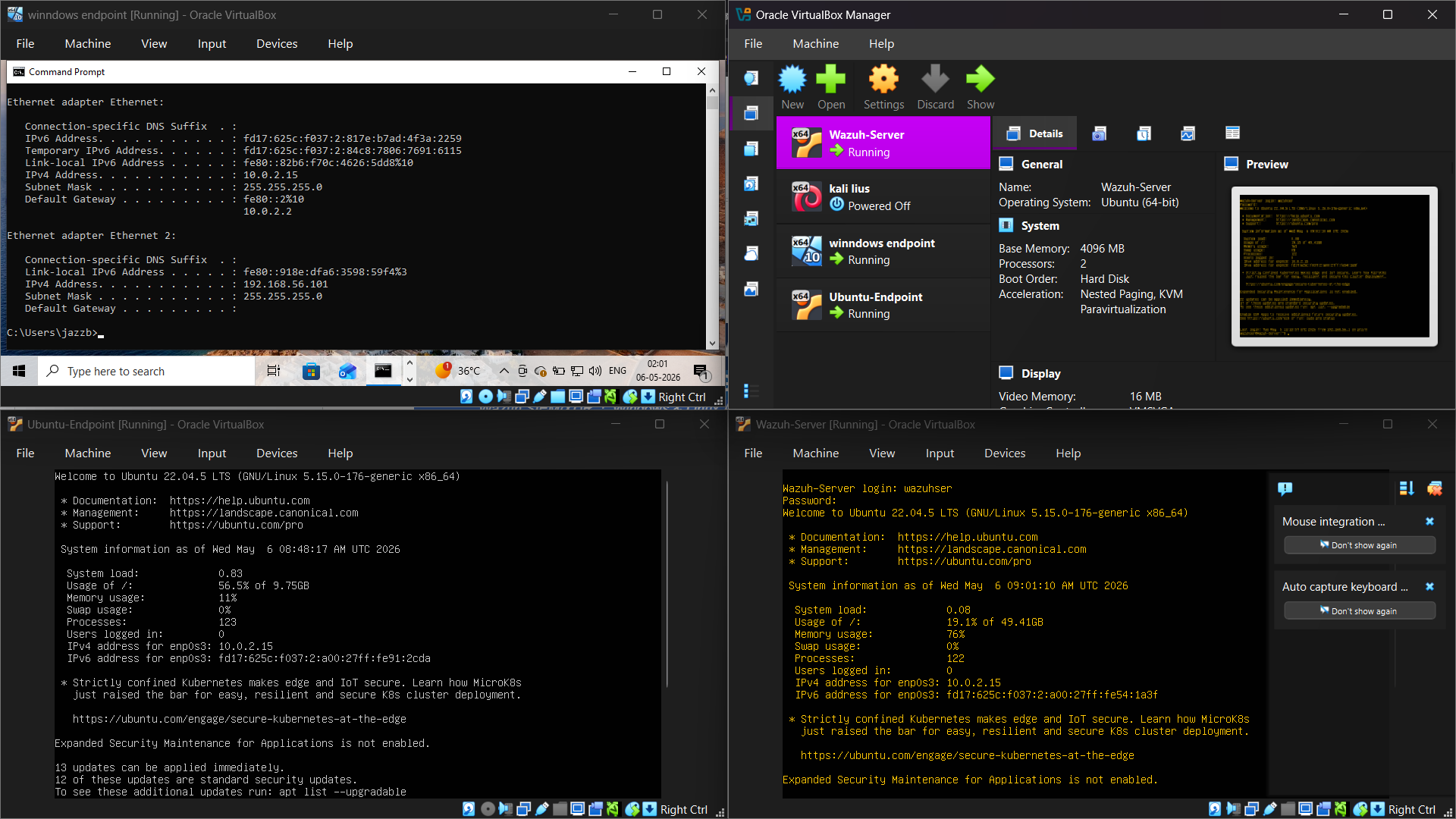Switch to the Activity monitor tab icon

(1188, 133)
